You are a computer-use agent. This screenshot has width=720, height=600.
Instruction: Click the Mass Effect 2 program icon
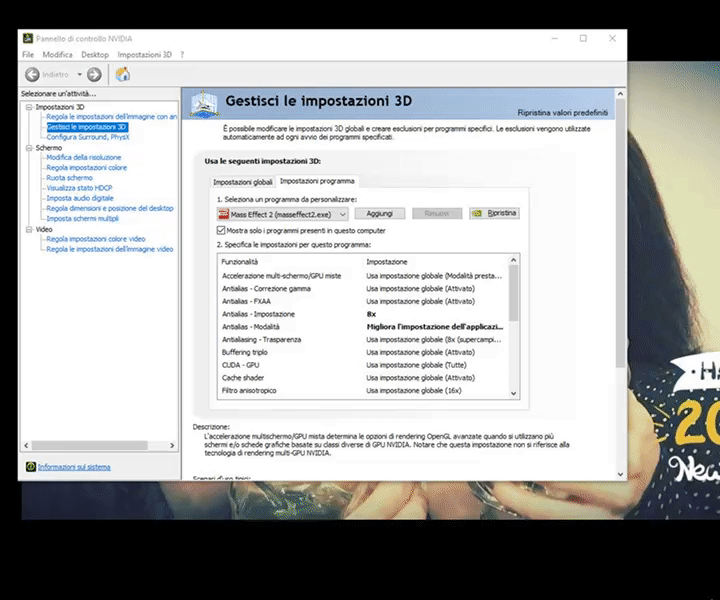(x=224, y=214)
